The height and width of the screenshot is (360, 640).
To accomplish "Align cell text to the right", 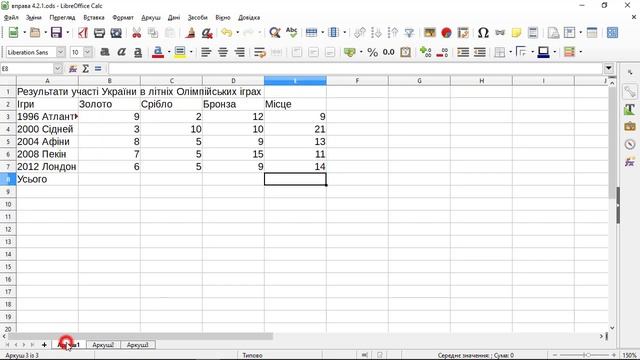I will (x=240, y=52).
